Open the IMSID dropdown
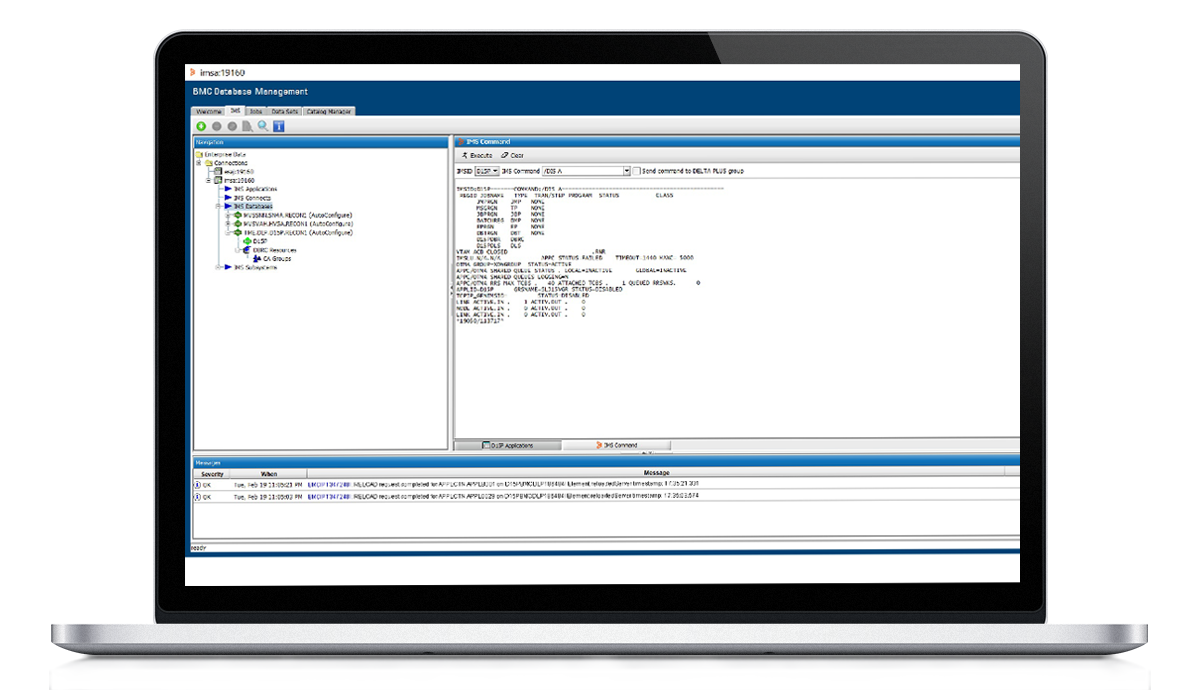 click(x=494, y=171)
